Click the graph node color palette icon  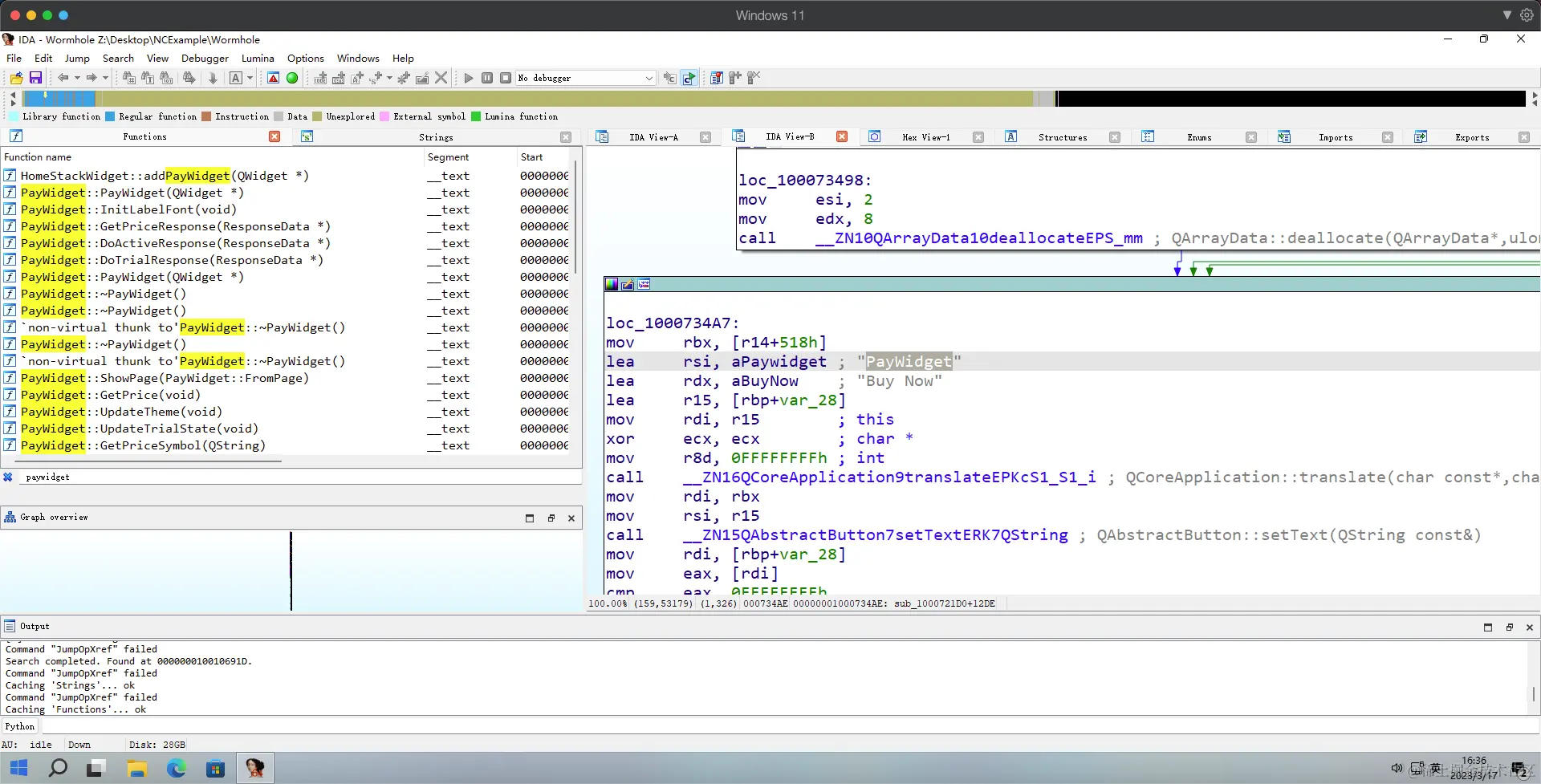coord(612,284)
